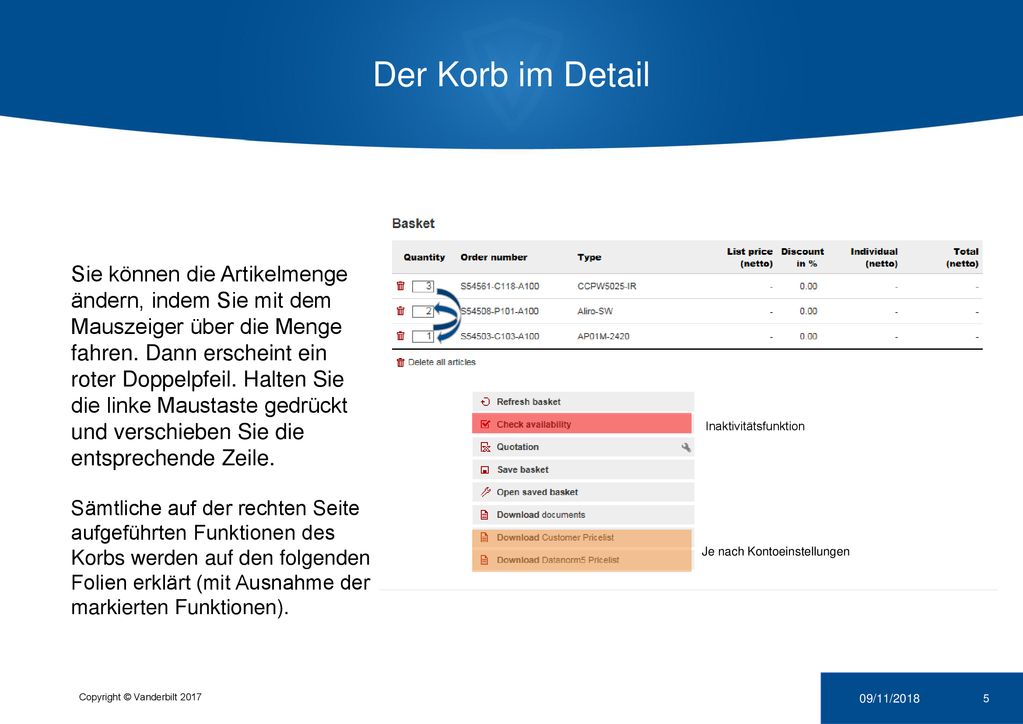Click type cell AP01M-2420
This screenshot has height=724, width=1023.
click(603, 337)
